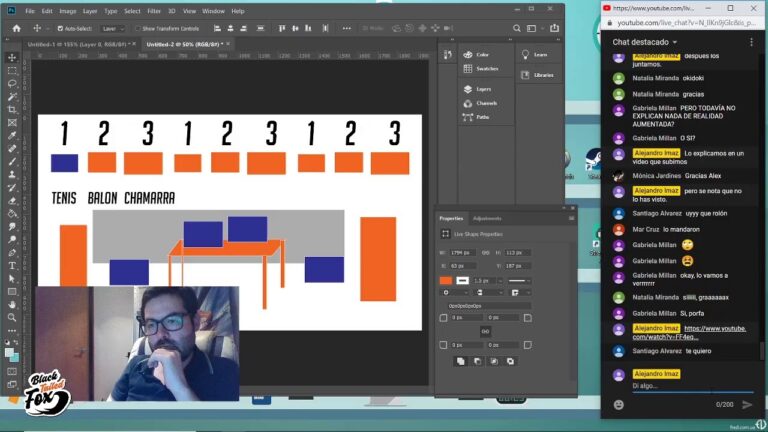Viewport: 768px width, 432px height.
Task: Toggle the Auto-Select checkbox
Action: coord(61,28)
